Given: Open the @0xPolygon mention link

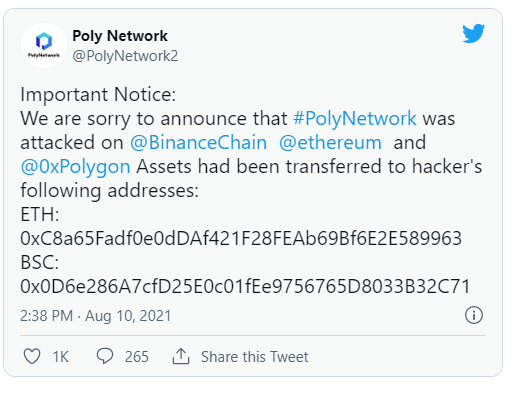Looking at the screenshot, I should (x=75, y=166).
